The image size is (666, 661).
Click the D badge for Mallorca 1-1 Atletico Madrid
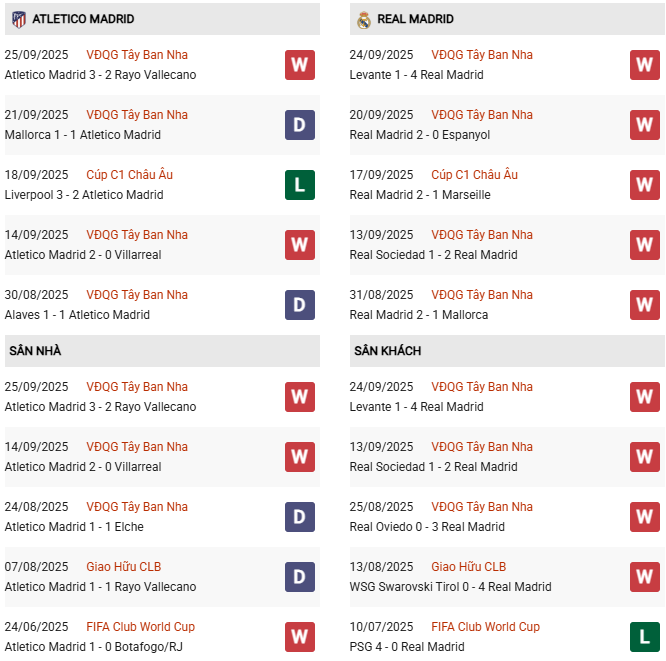coord(300,125)
